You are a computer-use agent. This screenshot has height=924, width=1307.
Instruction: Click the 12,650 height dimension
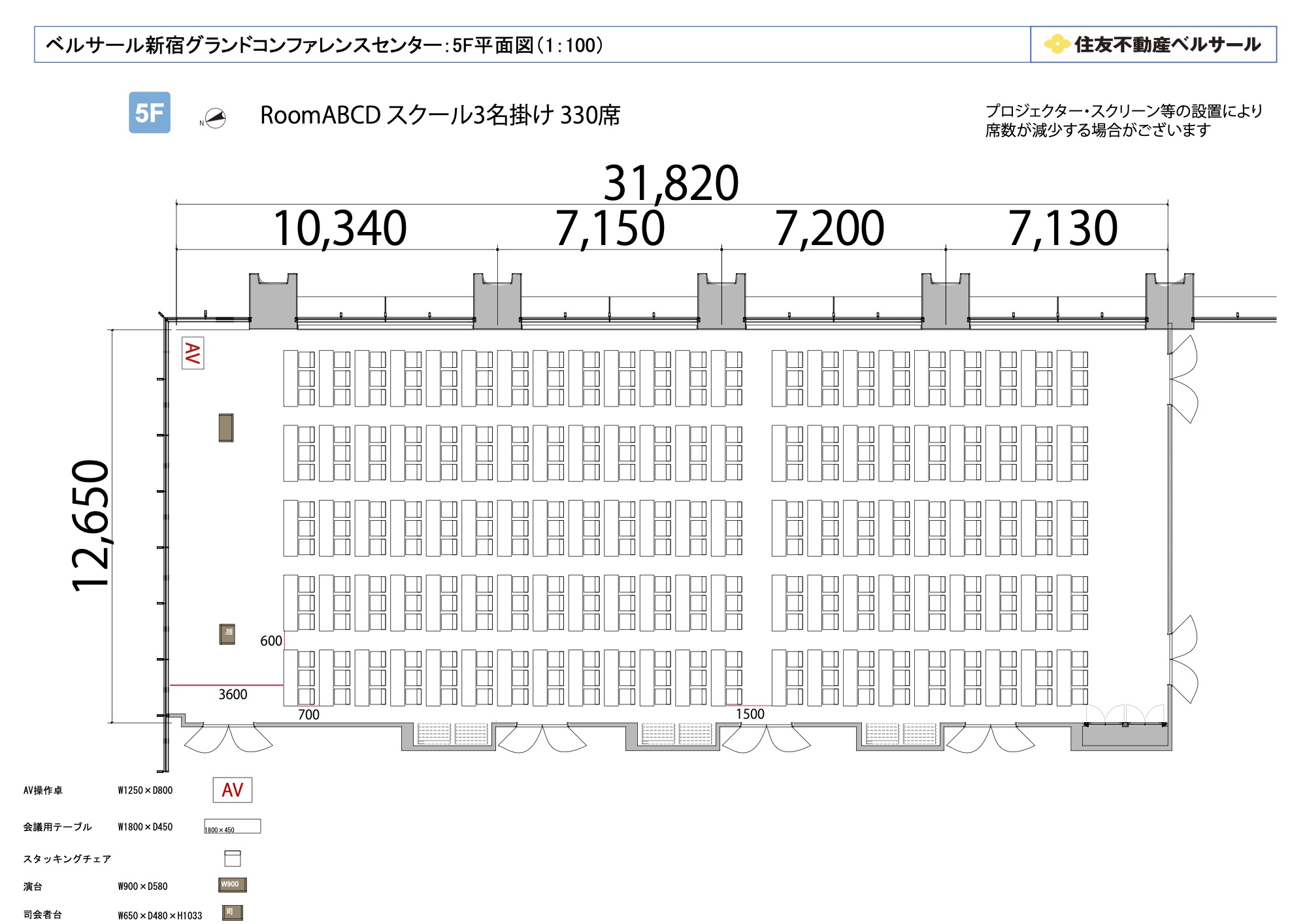point(91,526)
